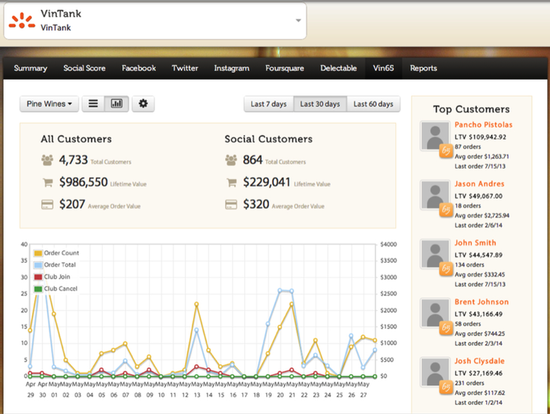The width and height of the screenshot is (550, 414).
Task: Switch to the Delectable tab
Action: click(x=338, y=68)
